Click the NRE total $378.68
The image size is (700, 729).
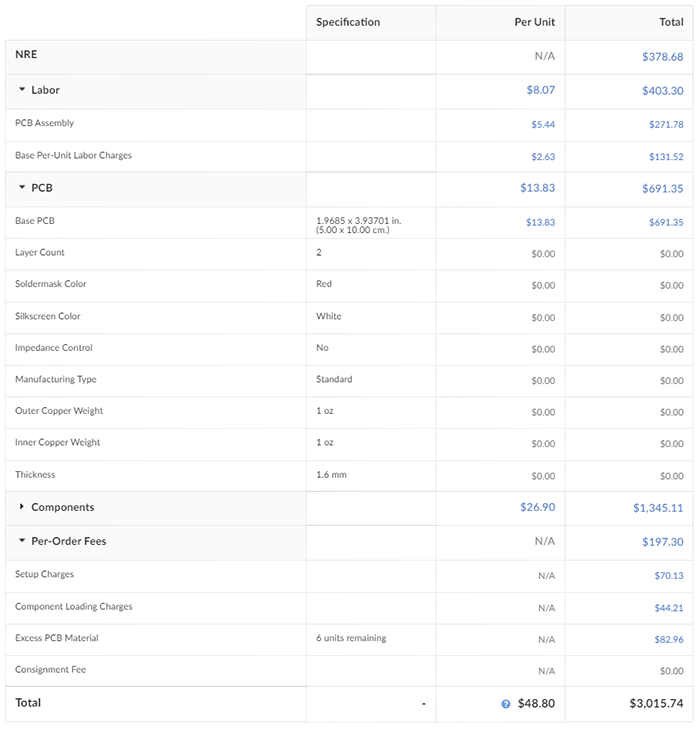click(662, 57)
